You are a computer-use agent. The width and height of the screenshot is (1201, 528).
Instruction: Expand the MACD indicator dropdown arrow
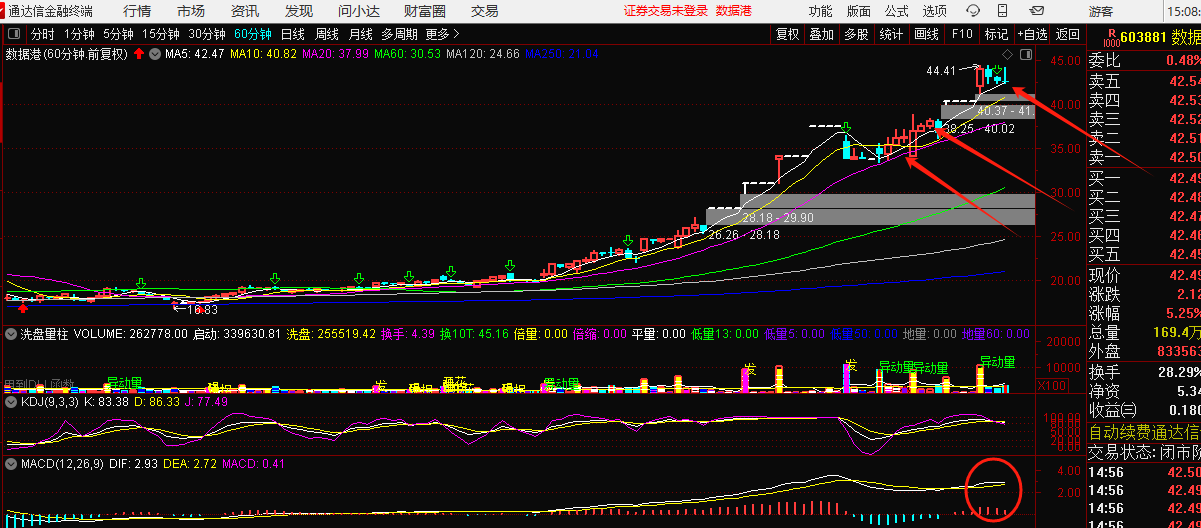pos(11,464)
